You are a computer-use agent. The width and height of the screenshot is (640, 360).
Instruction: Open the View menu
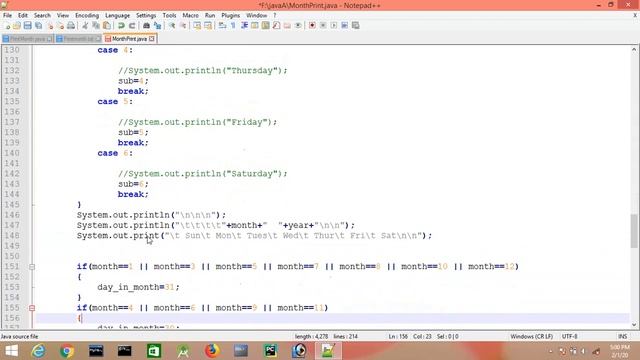click(x=62, y=16)
